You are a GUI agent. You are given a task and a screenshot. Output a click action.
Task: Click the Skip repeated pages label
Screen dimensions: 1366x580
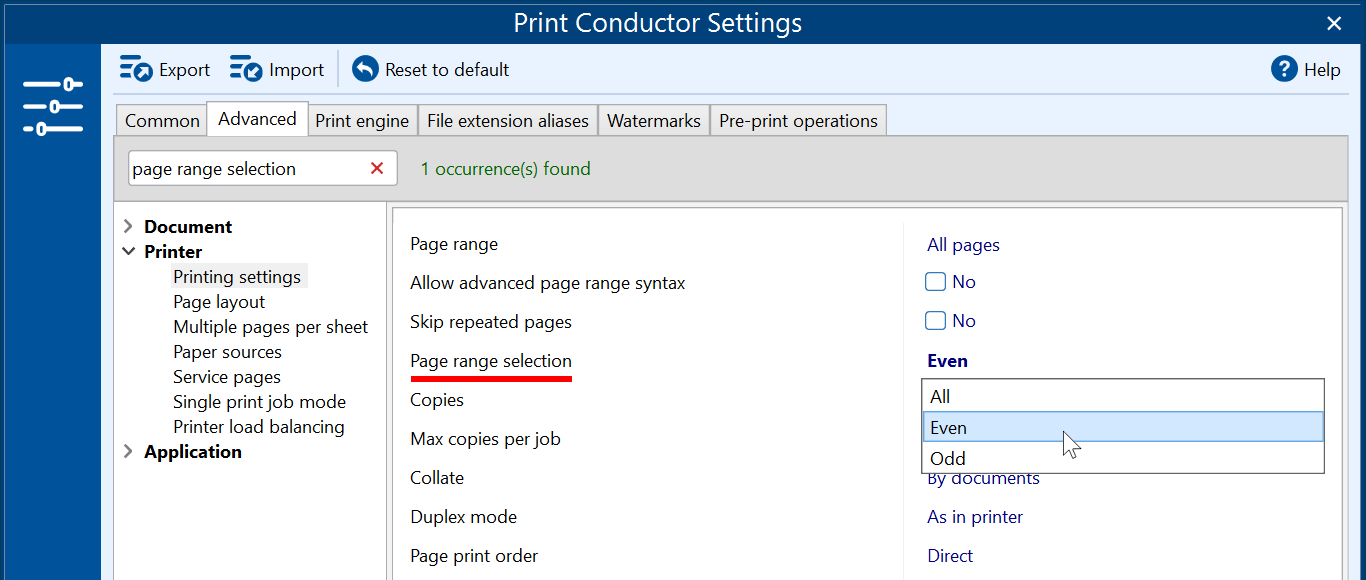[491, 322]
